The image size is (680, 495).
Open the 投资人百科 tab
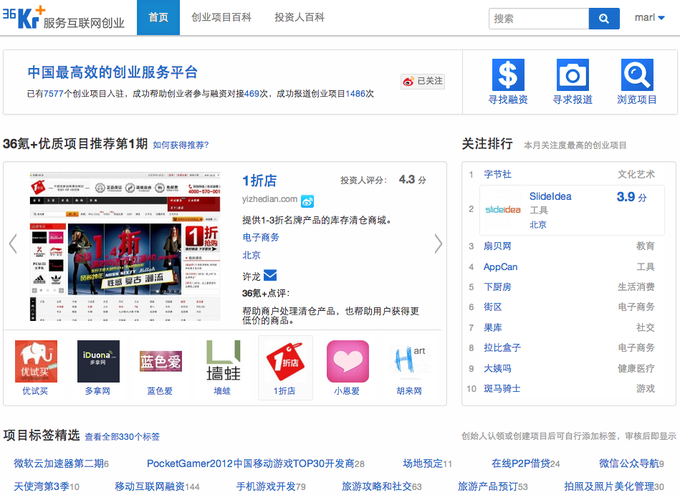point(300,17)
